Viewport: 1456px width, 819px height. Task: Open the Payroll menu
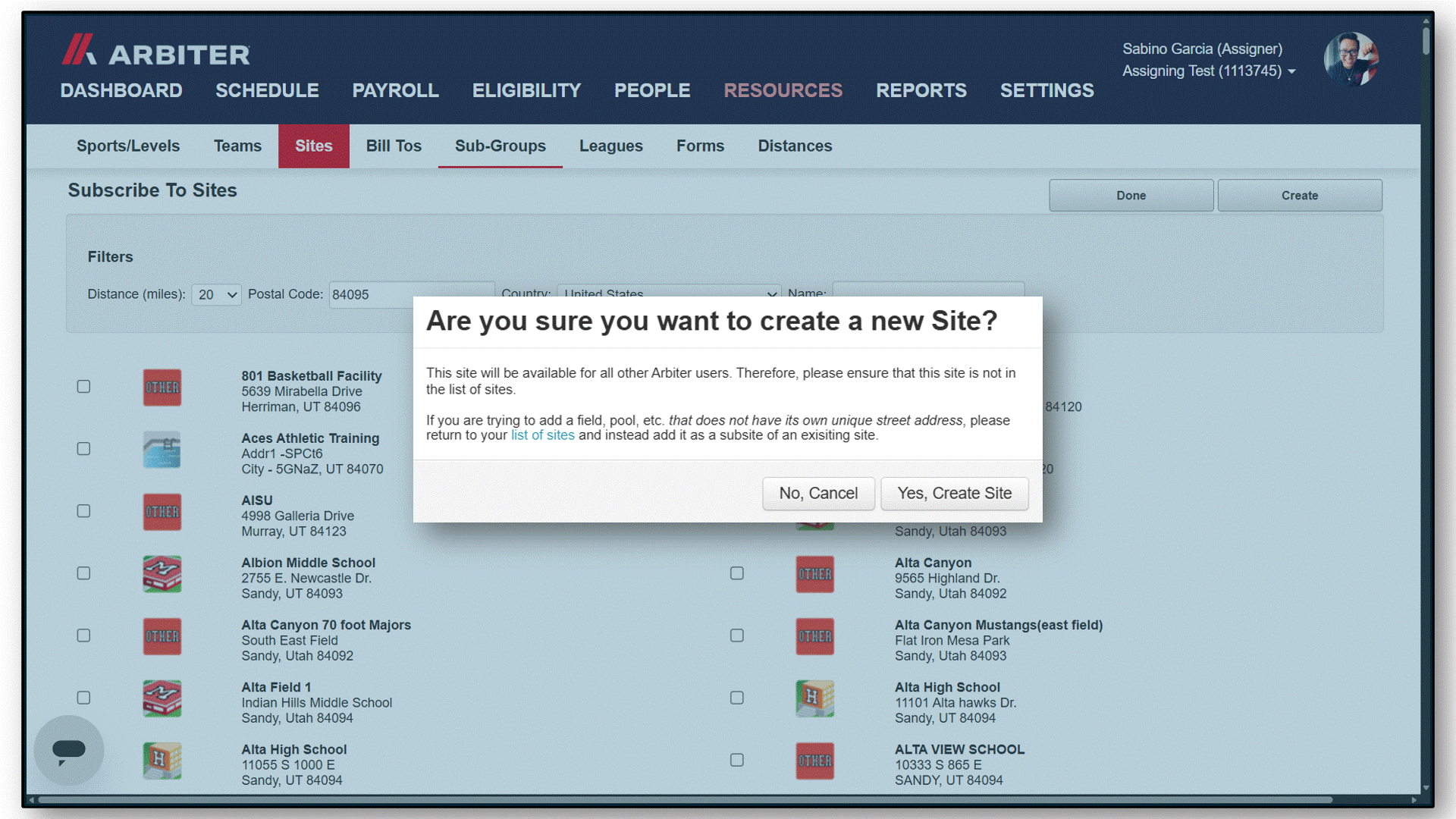pos(395,90)
